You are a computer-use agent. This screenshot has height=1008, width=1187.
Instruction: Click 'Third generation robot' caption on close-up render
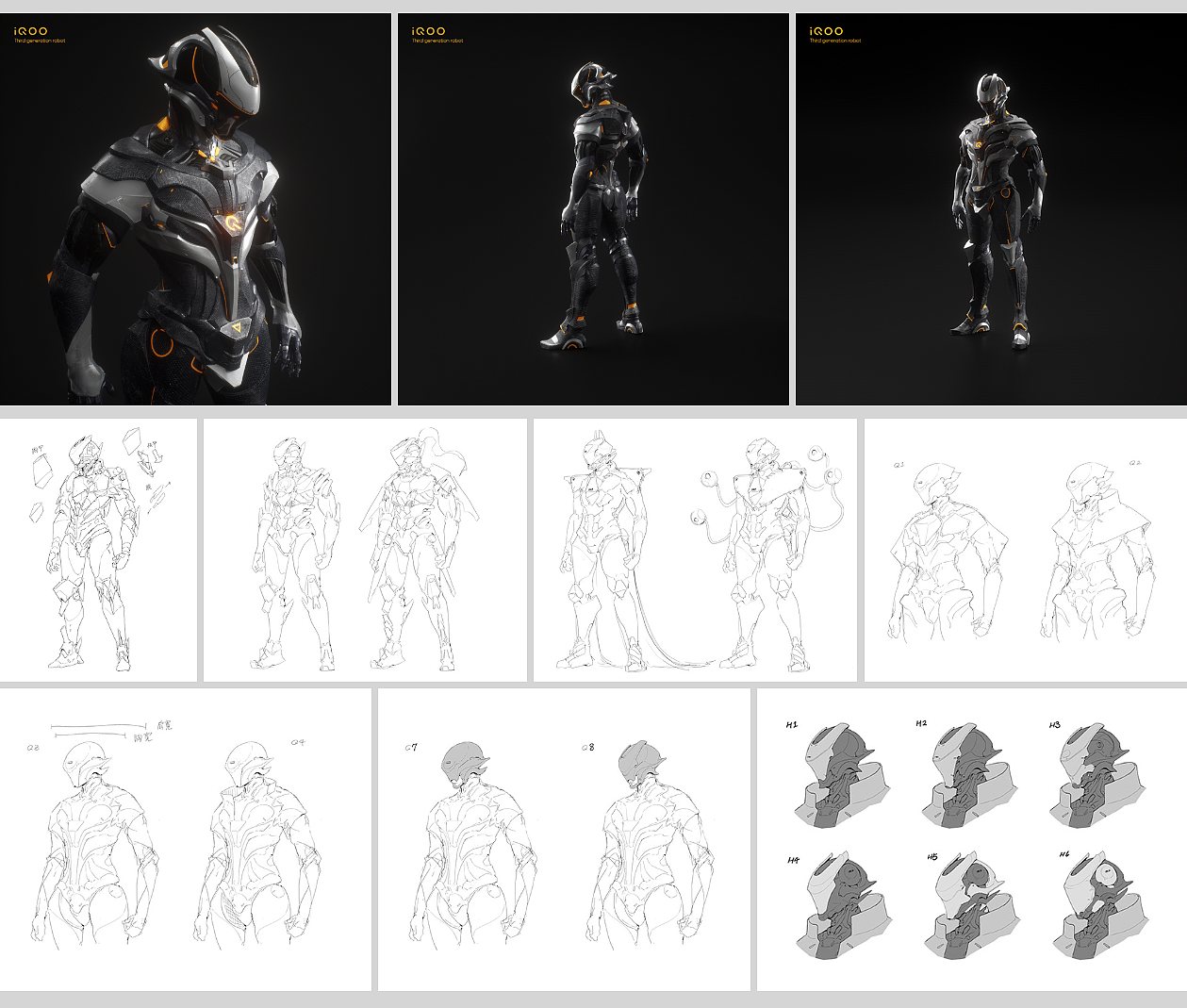40,41
